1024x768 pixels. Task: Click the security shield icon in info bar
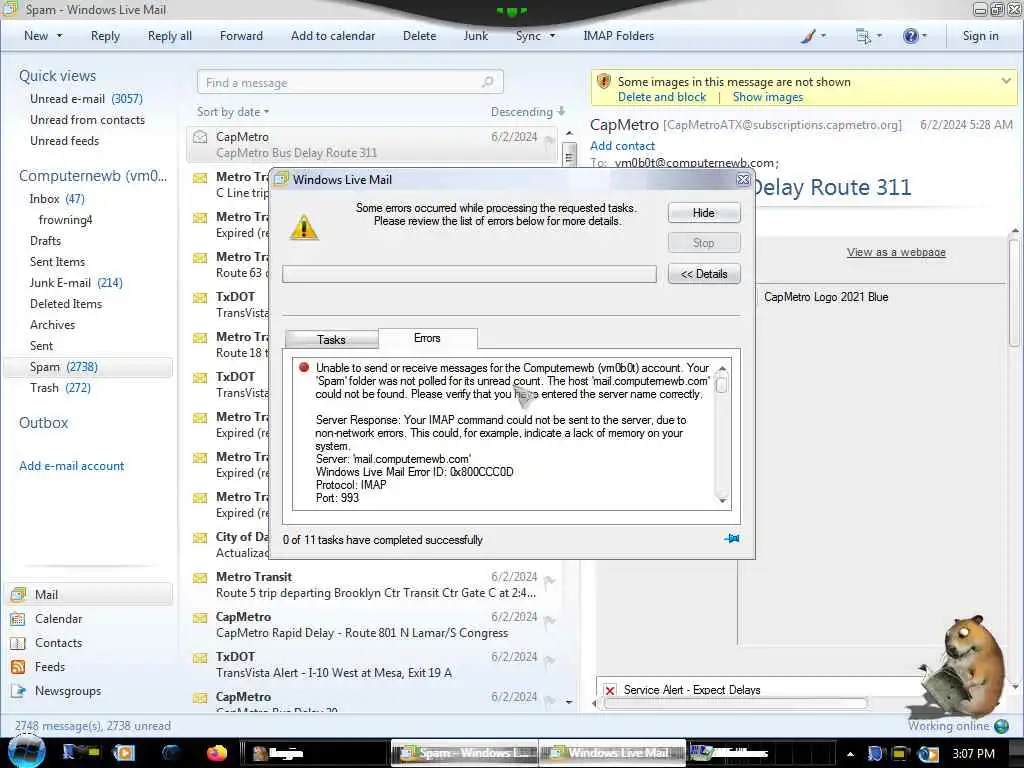point(604,82)
